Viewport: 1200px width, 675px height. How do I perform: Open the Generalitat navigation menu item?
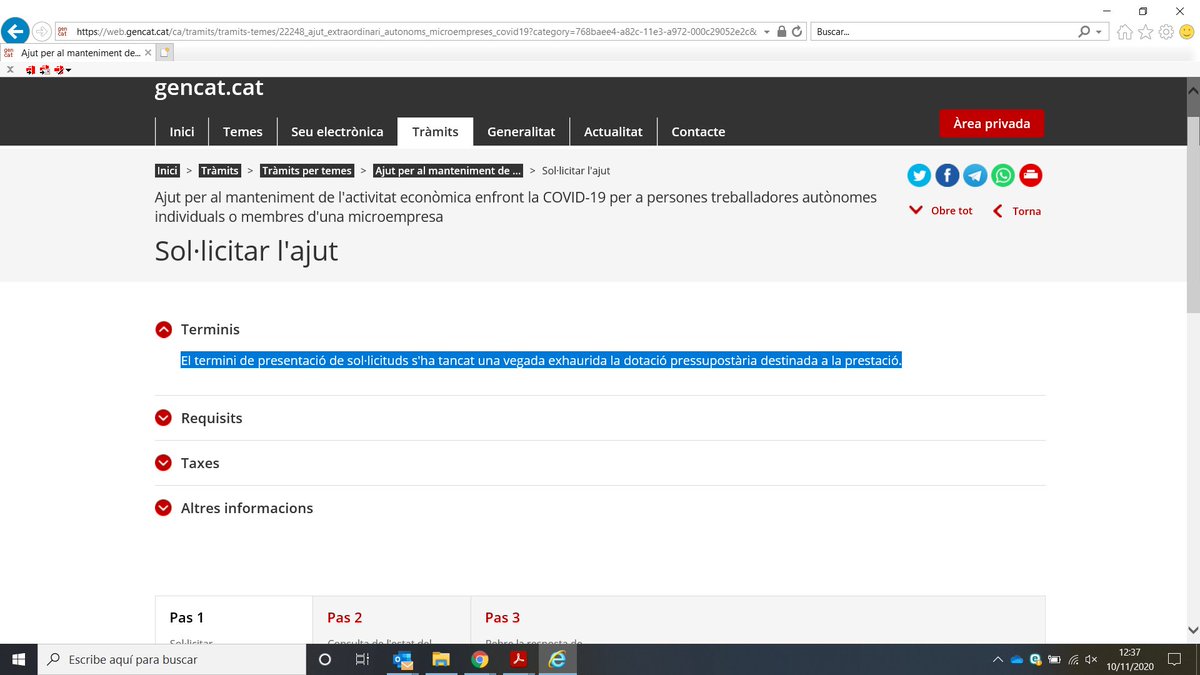pyautogui.click(x=521, y=131)
